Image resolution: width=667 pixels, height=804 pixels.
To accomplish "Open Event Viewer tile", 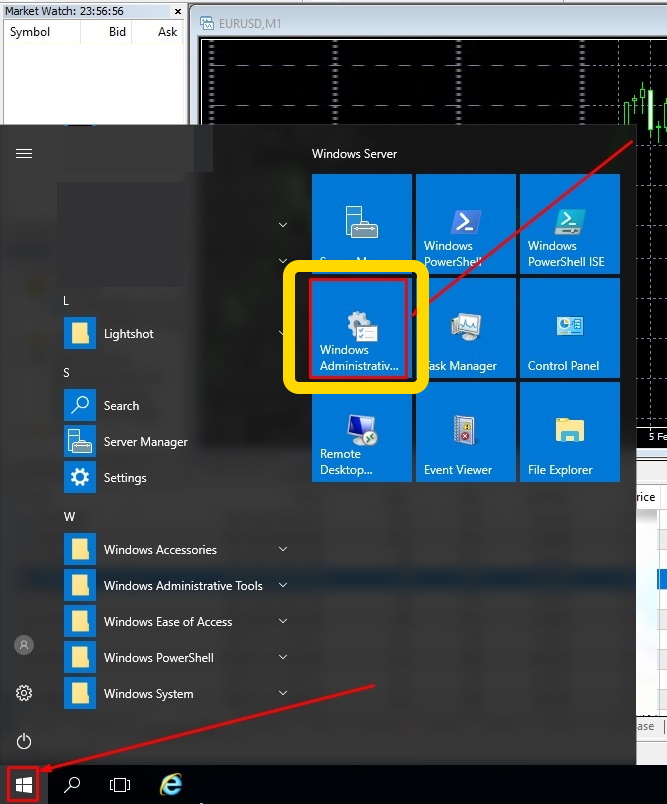I will [x=466, y=432].
